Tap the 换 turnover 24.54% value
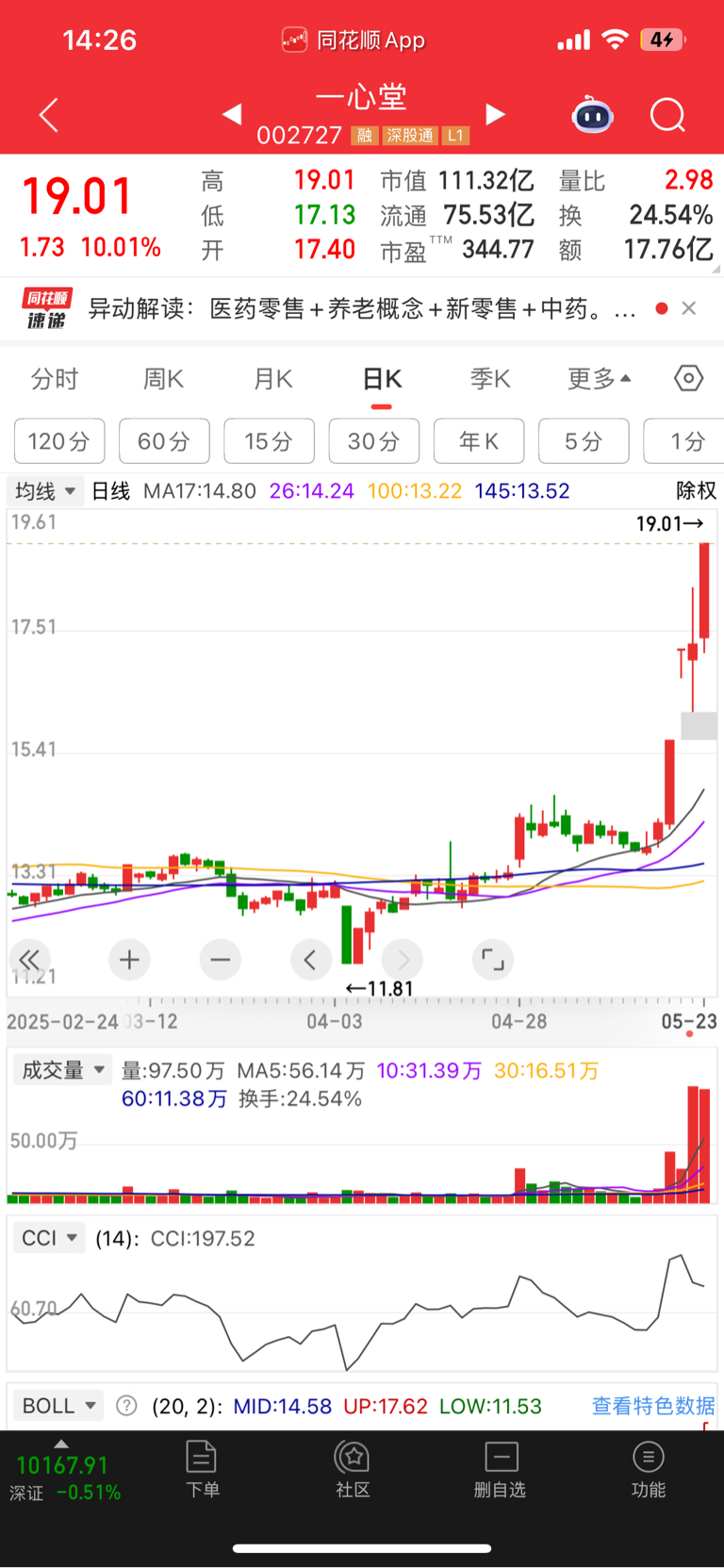The height and width of the screenshot is (1568, 724). tap(671, 215)
